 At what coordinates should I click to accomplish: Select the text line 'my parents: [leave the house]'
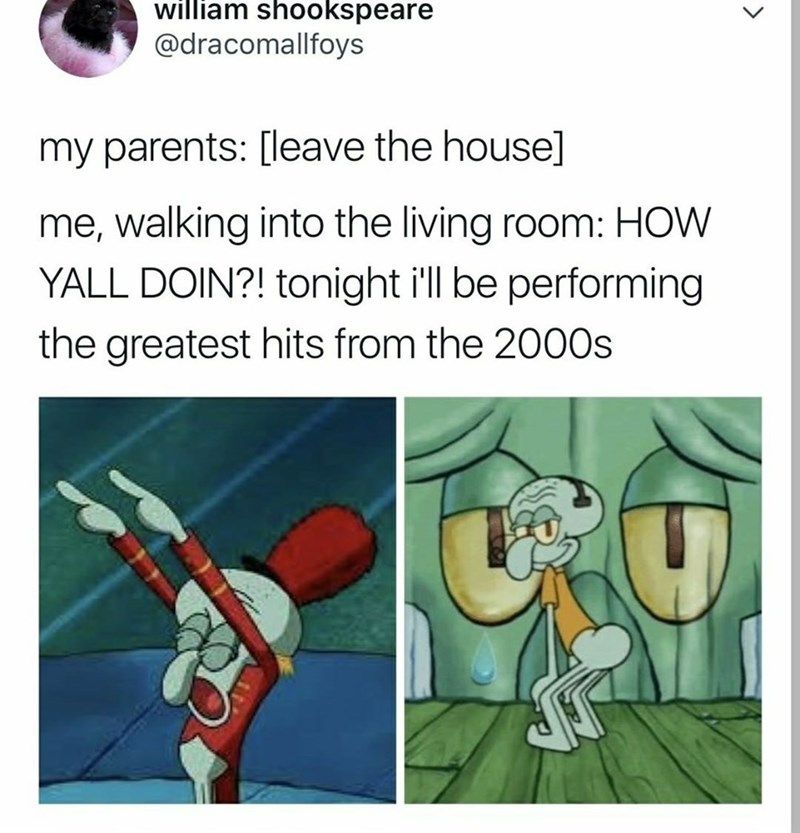301,149
